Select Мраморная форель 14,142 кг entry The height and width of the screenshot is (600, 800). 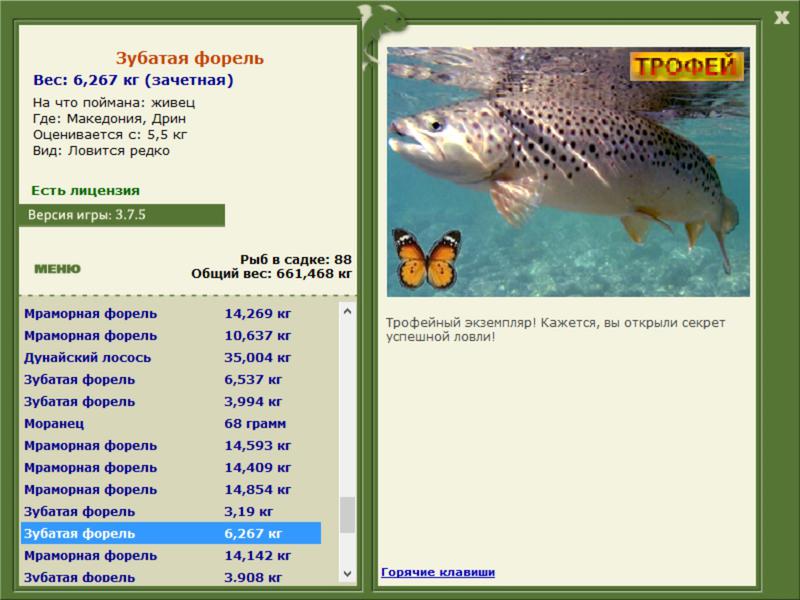coord(171,556)
